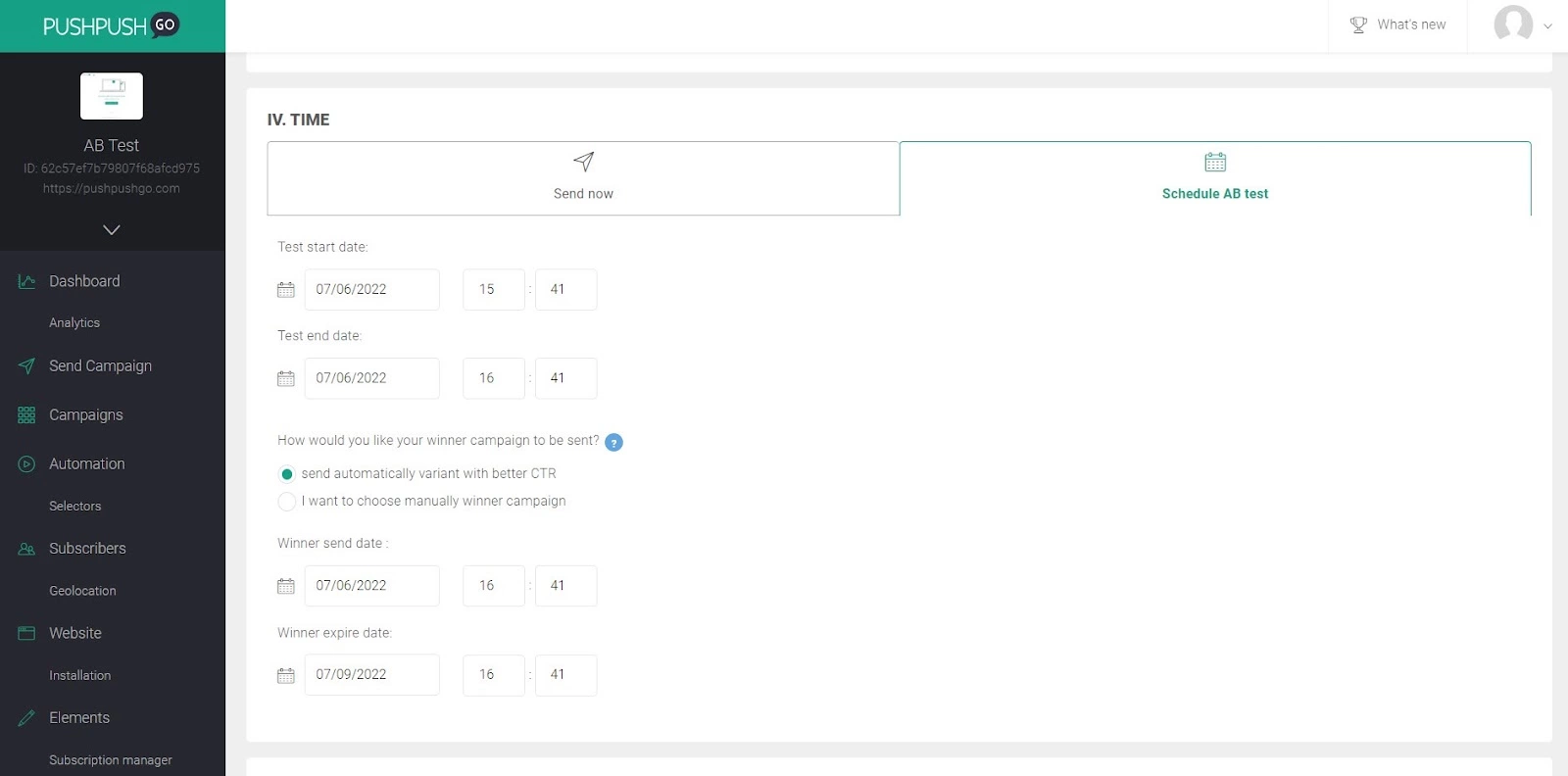Click Test end minute field
The width and height of the screenshot is (1568, 776).
tap(566, 378)
